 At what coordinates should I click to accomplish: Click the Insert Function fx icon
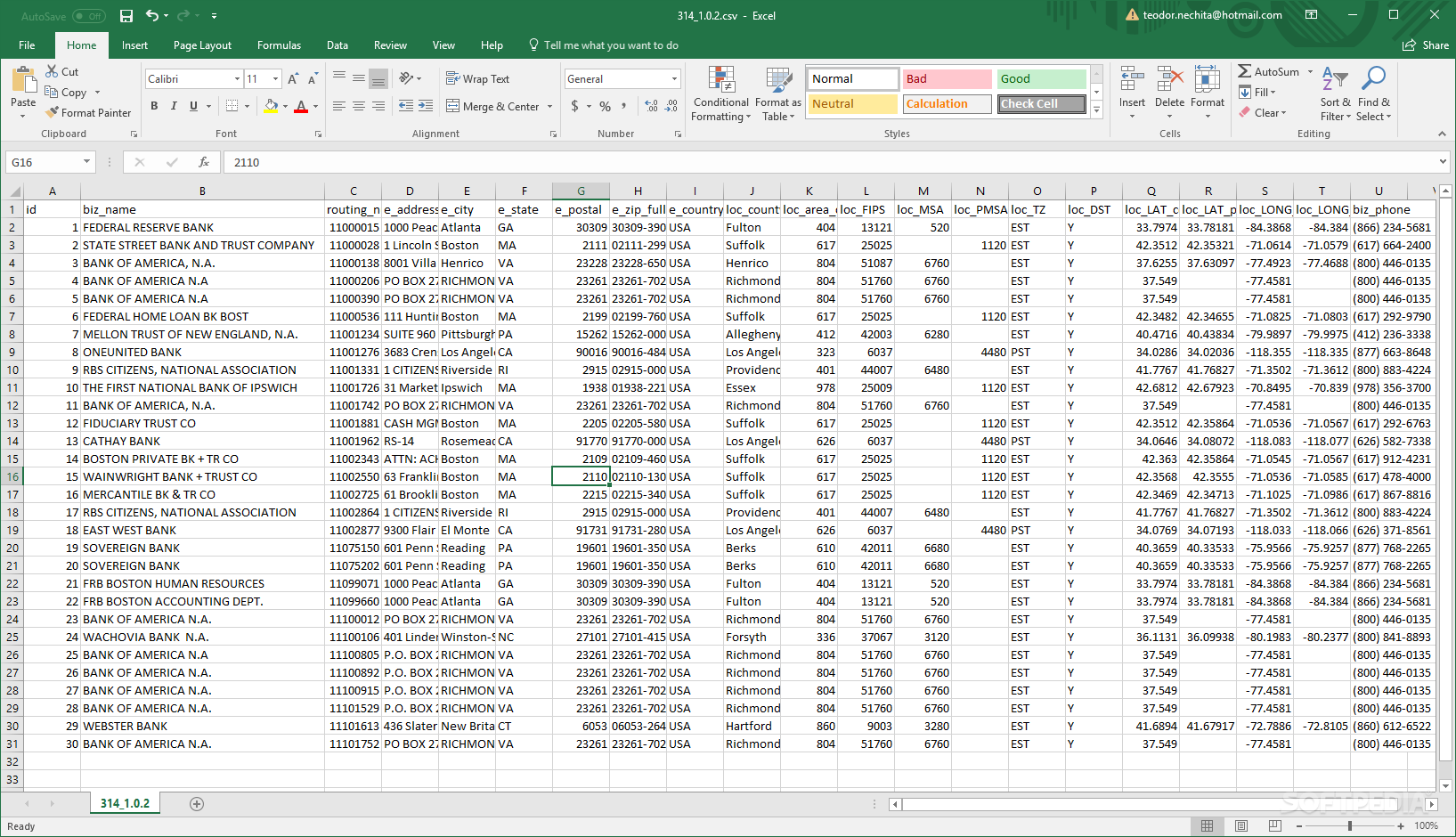point(204,162)
